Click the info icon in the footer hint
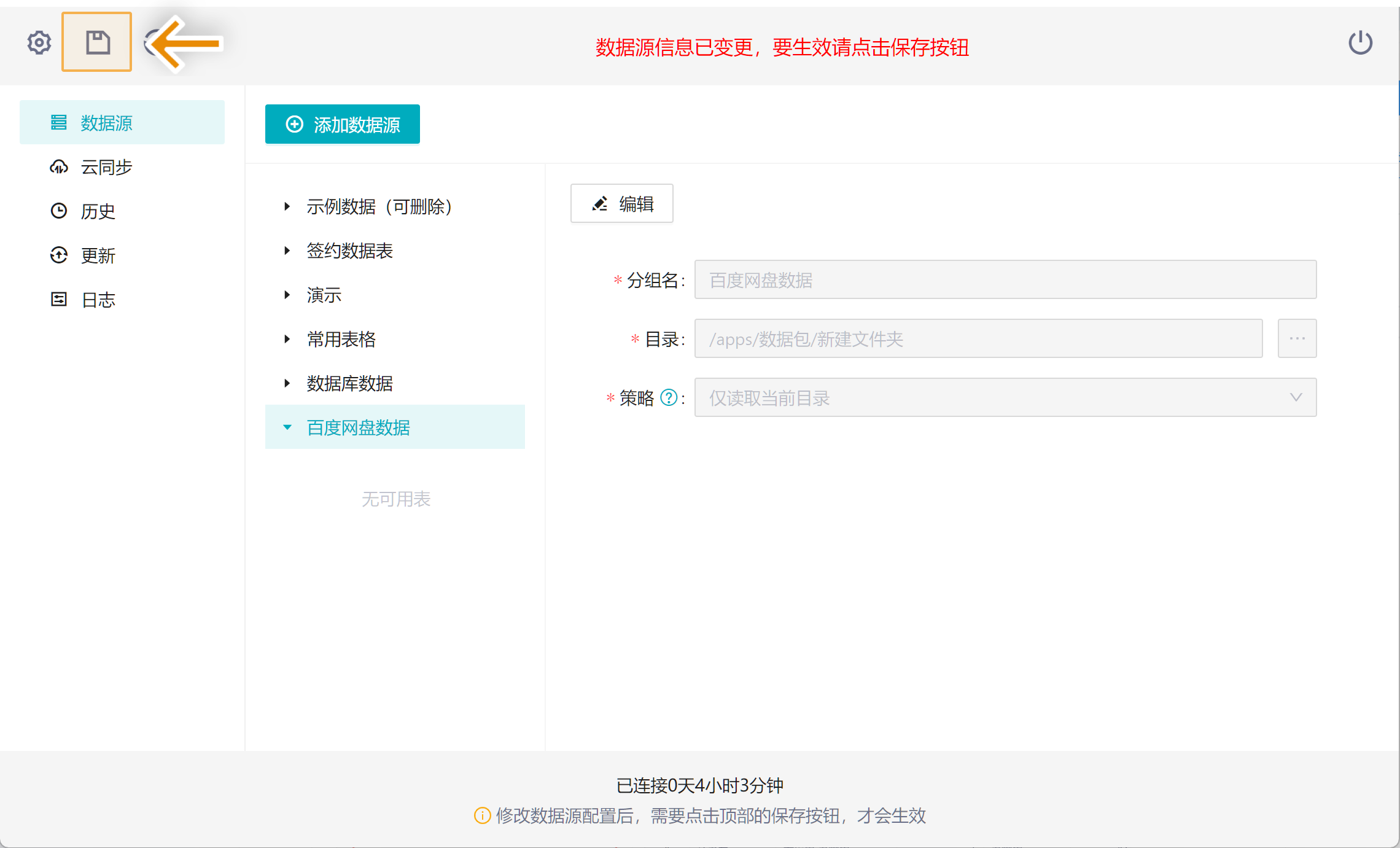The height and width of the screenshot is (848, 1400). pos(482,815)
